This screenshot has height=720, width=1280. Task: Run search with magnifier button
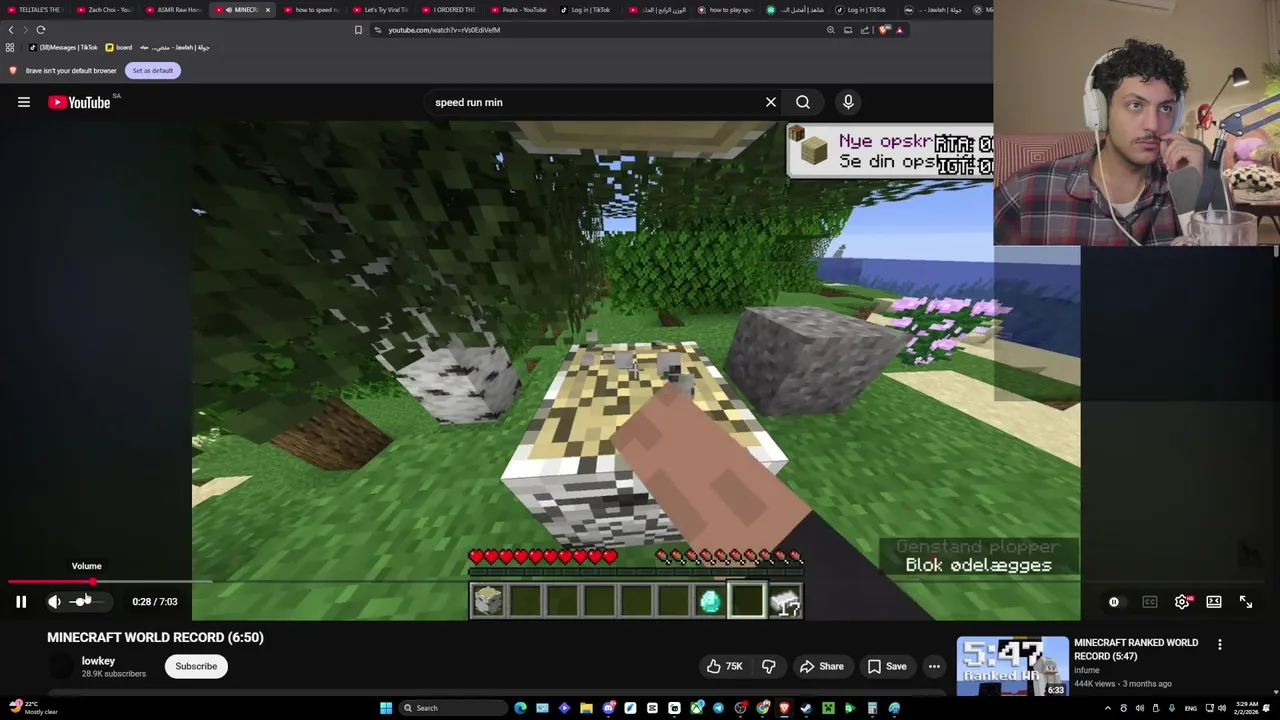803,102
